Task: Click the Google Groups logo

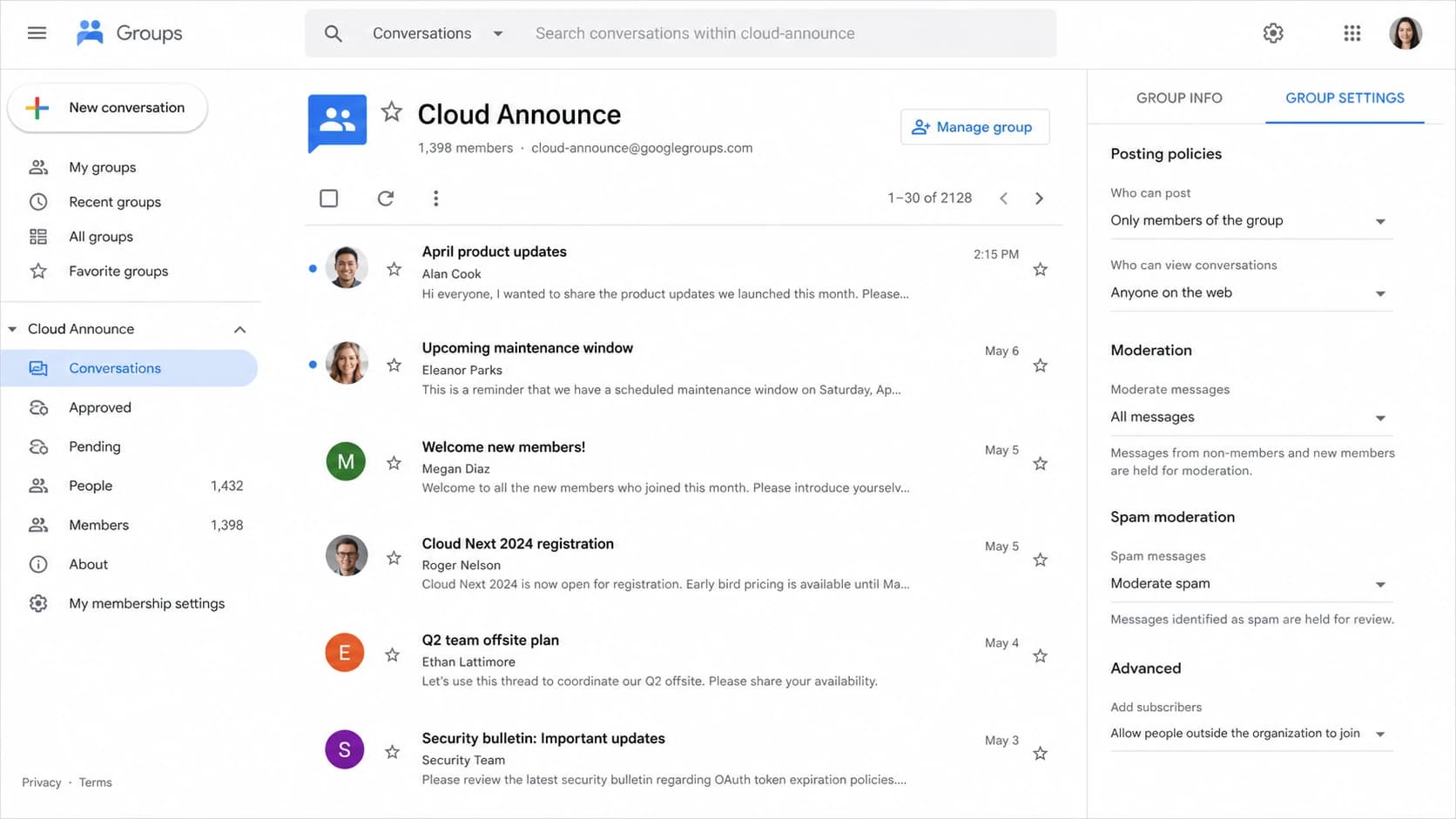Action: [x=129, y=33]
